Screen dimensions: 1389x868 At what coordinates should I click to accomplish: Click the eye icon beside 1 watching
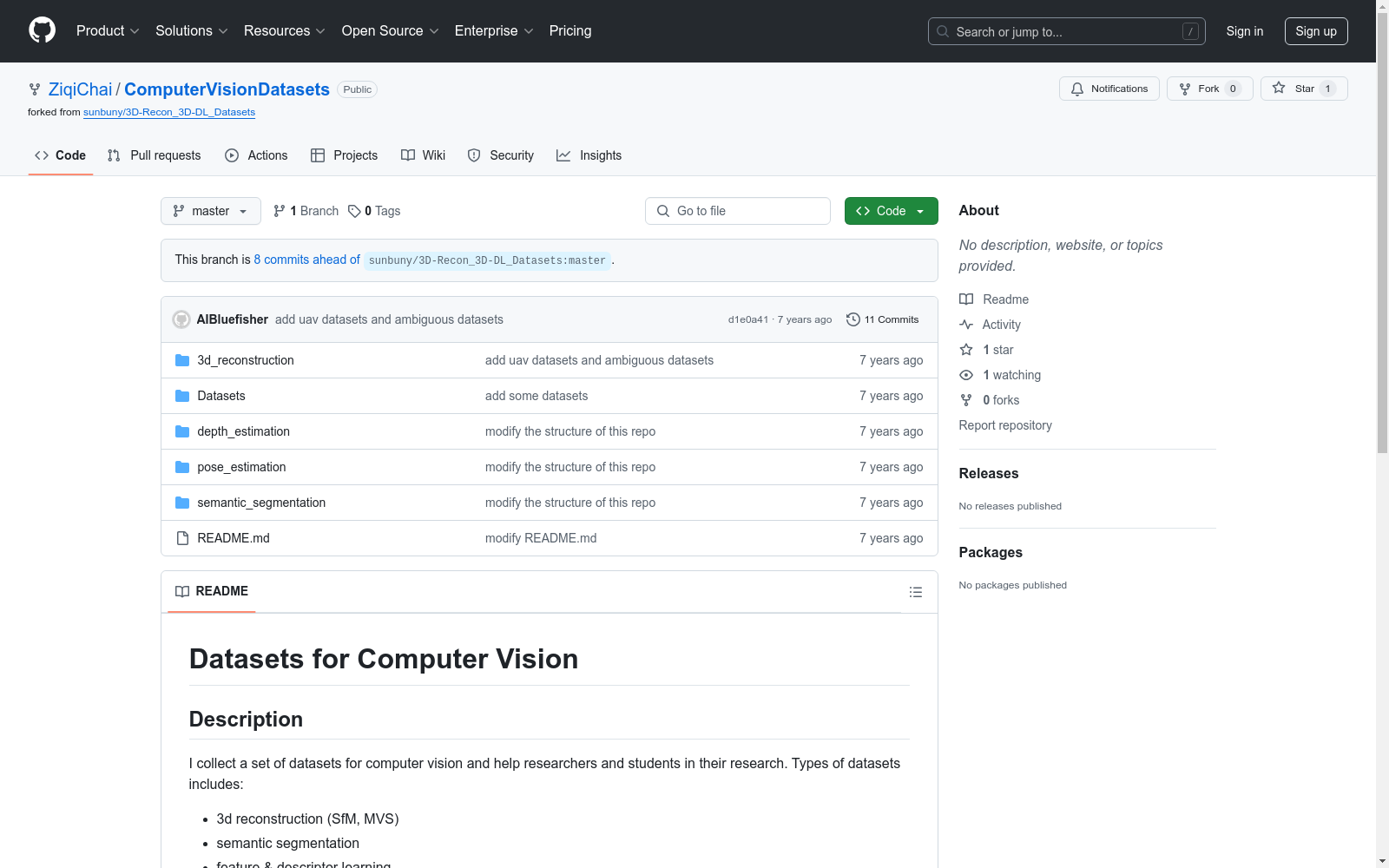pyautogui.click(x=966, y=375)
